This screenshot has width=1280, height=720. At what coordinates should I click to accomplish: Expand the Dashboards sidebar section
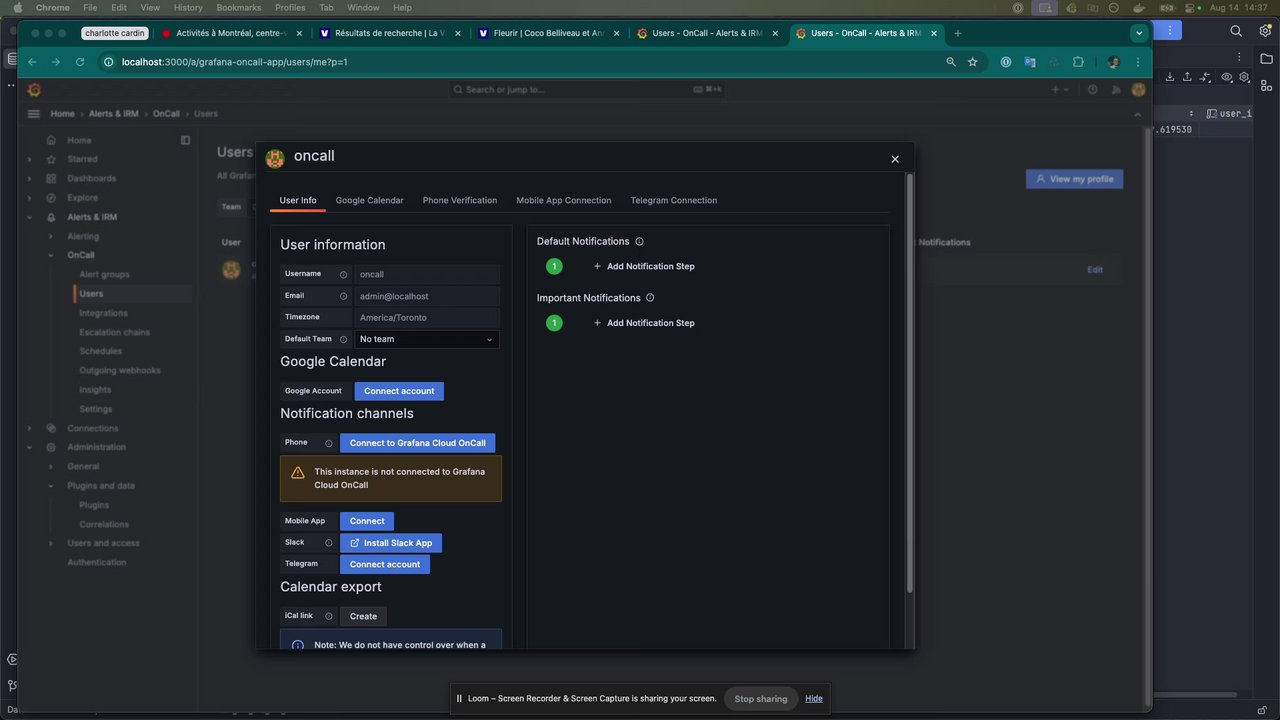tap(30, 179)
